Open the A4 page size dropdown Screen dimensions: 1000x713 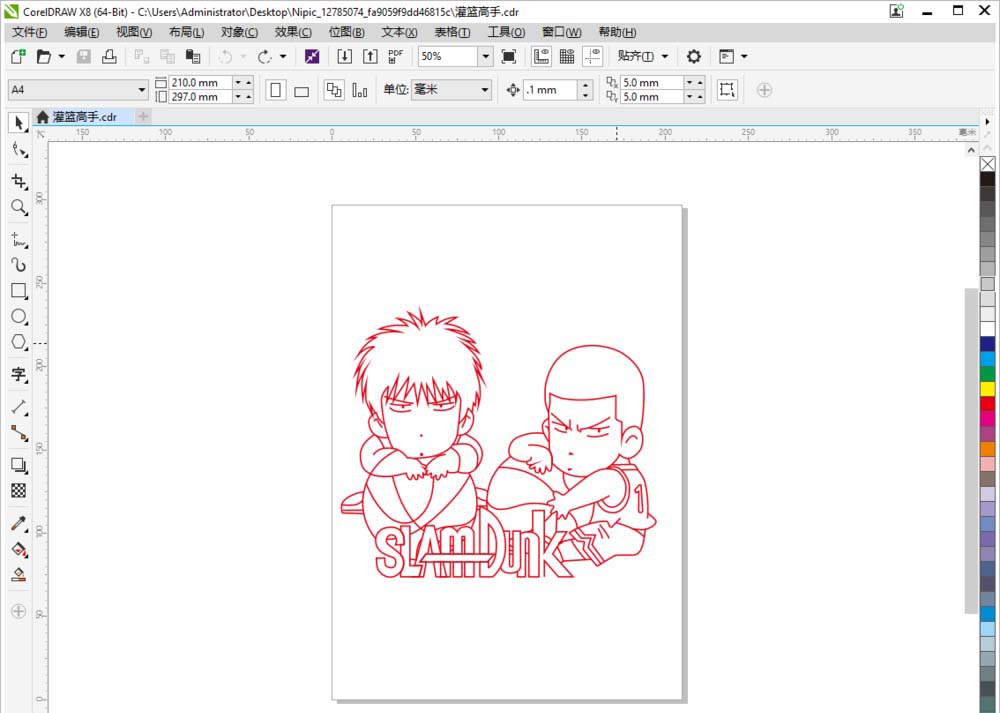pos(142,90)
